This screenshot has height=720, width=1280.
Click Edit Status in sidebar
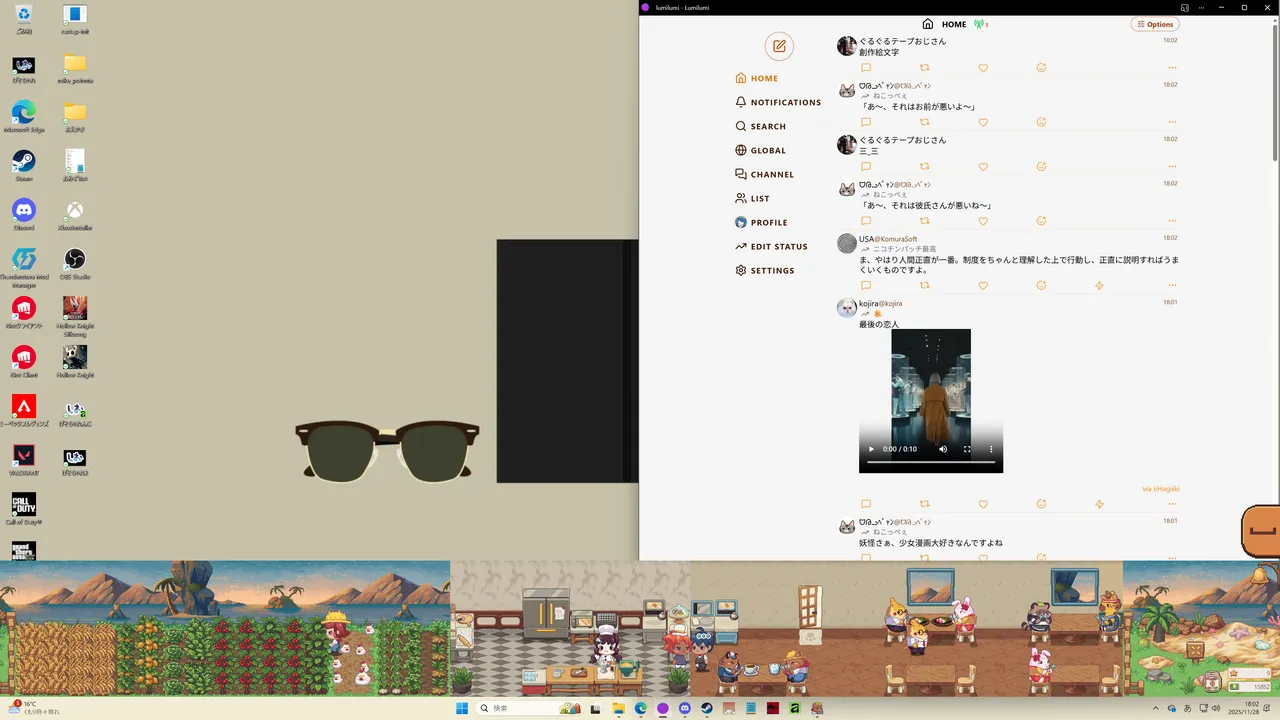[x=778, y=246]
